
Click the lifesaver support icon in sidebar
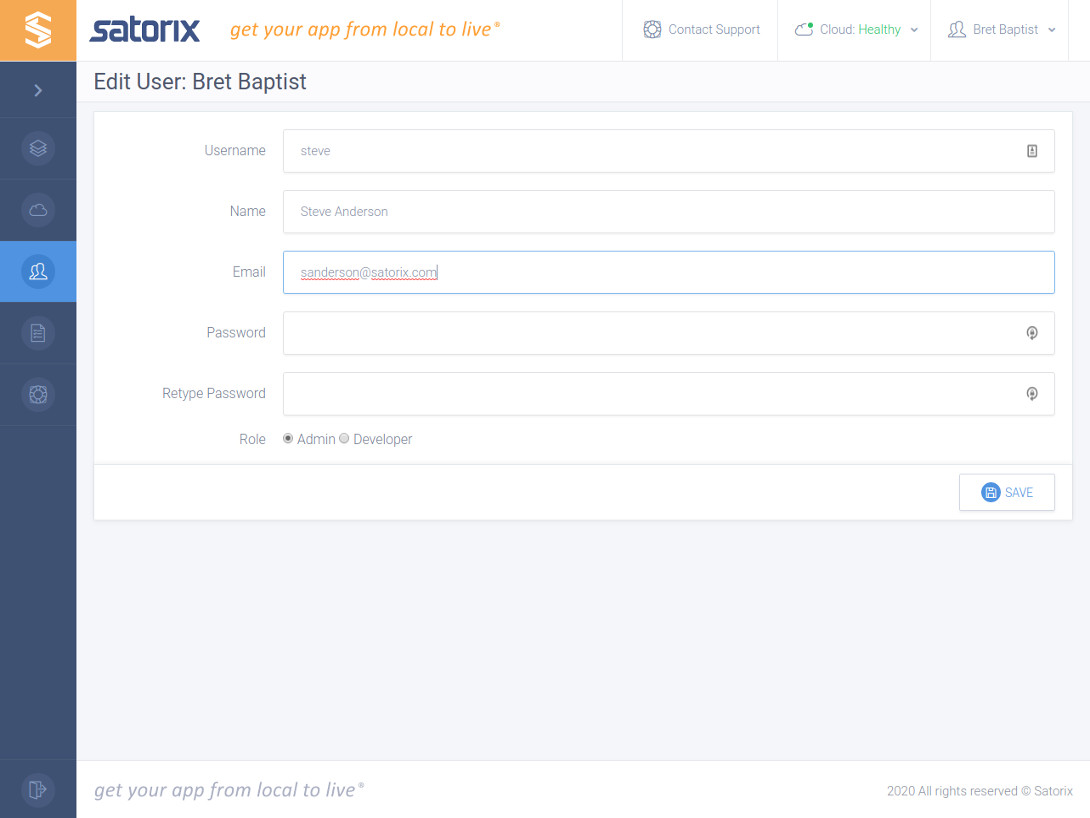click(38, 394)
